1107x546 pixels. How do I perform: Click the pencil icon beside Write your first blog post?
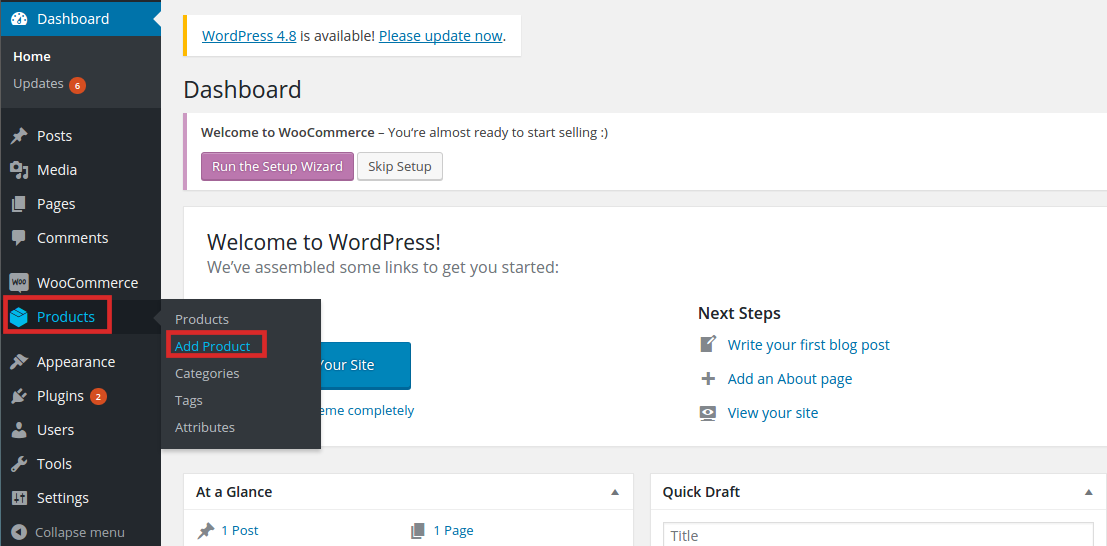click(x=708, y=344)
